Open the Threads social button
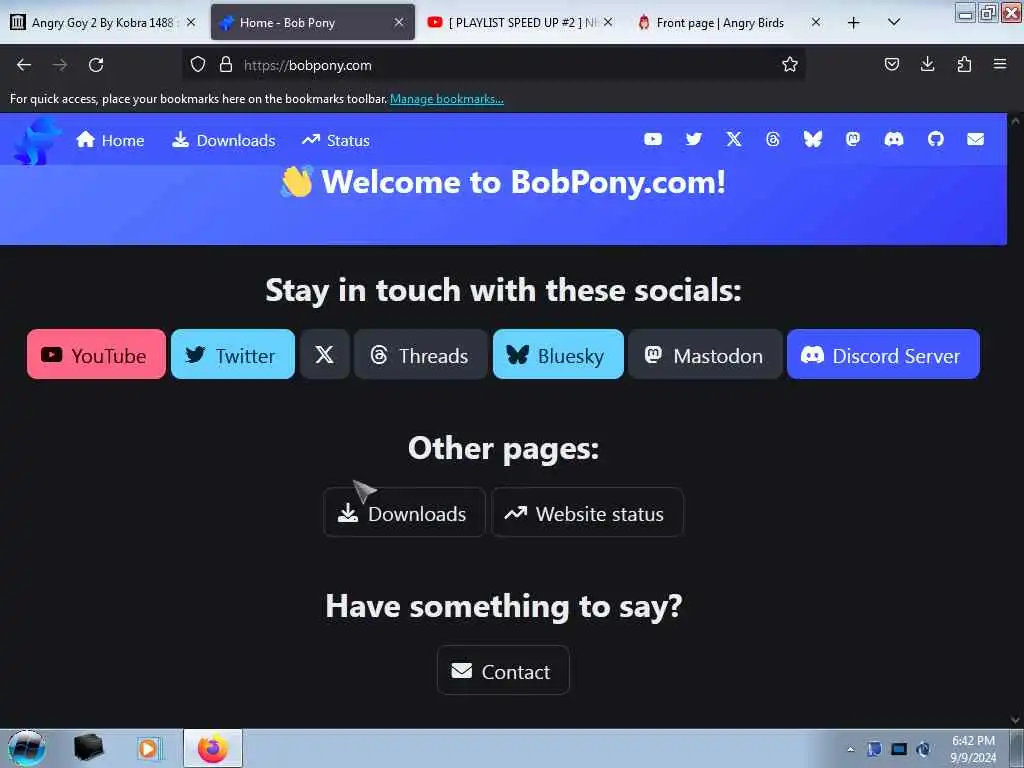Image resolution: width=1024 pixels, height=768 pixels. 421,355
